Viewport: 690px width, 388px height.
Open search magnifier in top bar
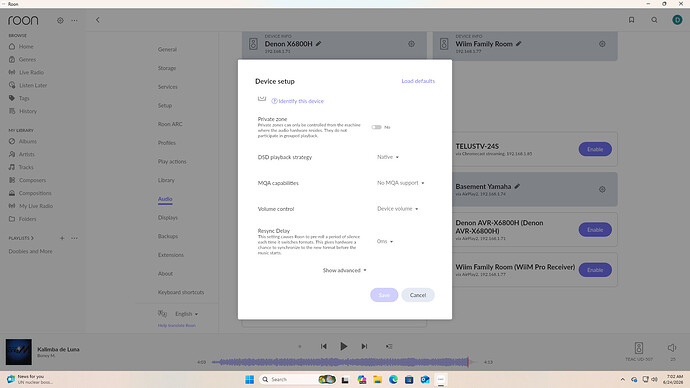654,20
